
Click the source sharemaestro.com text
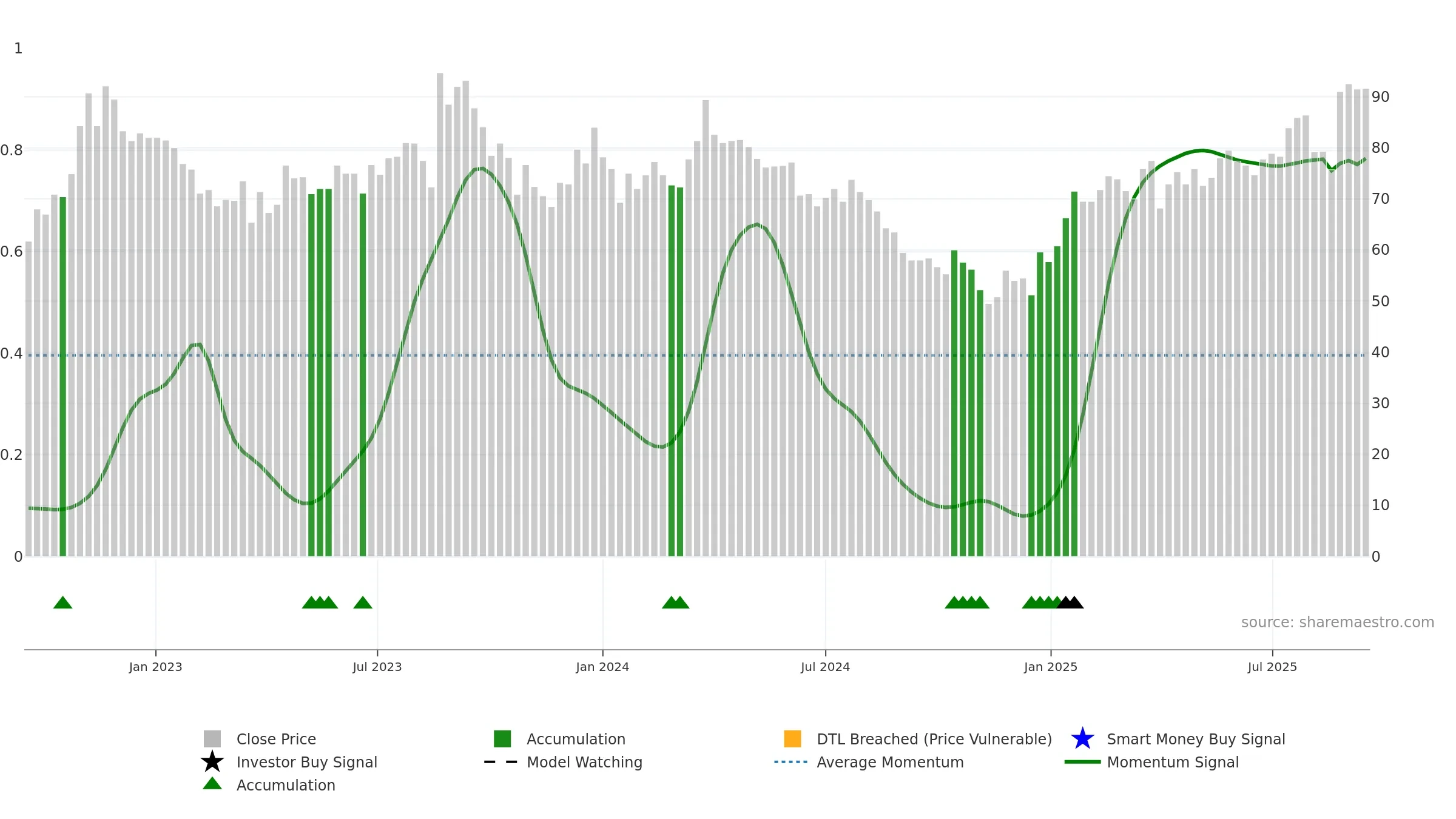[x=1337, y=622]
